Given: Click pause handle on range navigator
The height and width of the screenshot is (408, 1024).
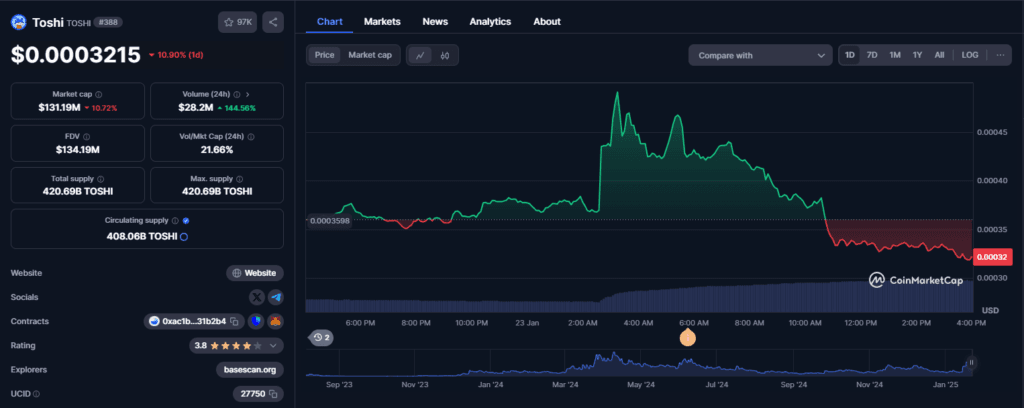Looking at the screenshot, I should (x=971, y=363).
